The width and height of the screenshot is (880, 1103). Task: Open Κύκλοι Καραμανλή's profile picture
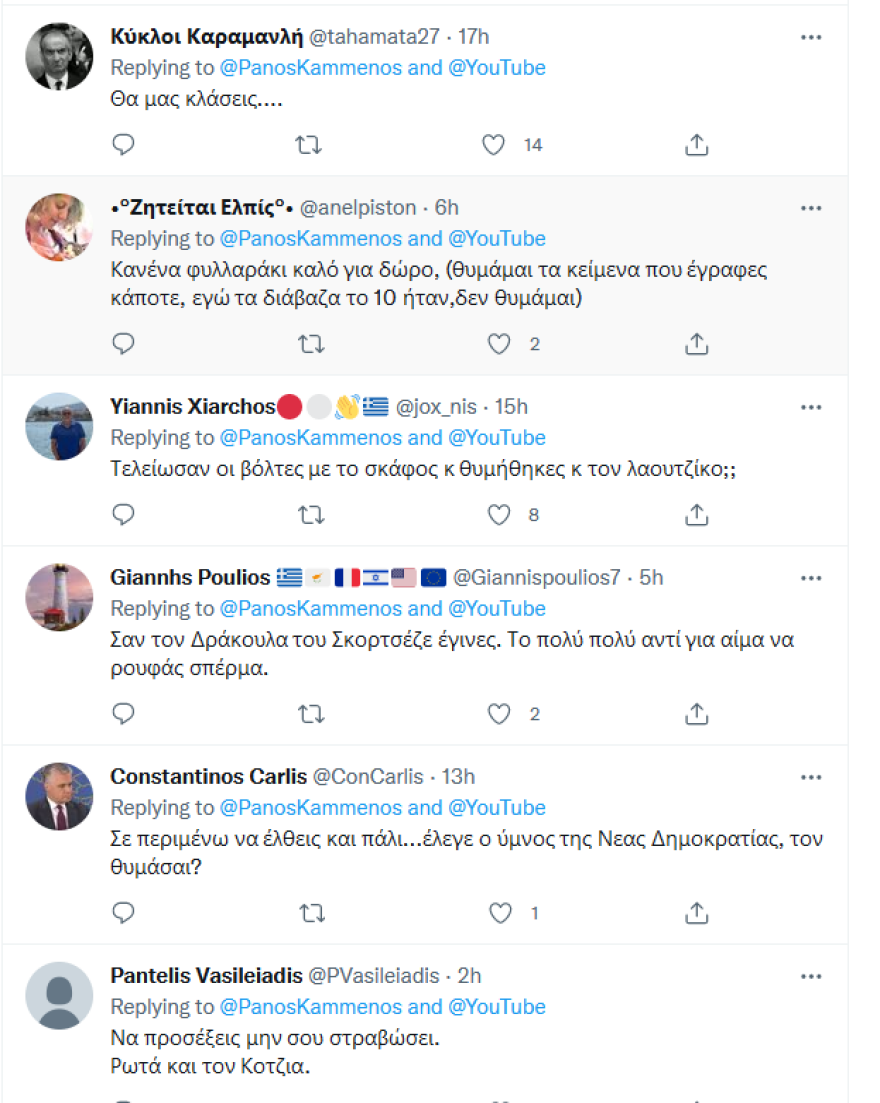tap(58, 56)
